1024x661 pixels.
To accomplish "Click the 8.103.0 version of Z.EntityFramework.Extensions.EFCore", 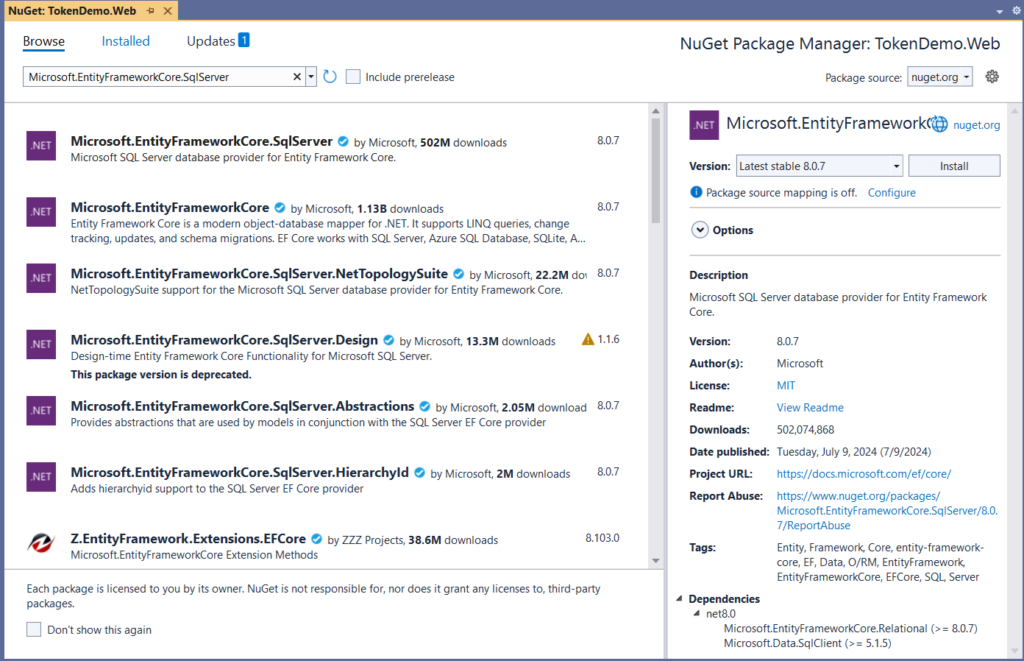I will coord(602,538).
